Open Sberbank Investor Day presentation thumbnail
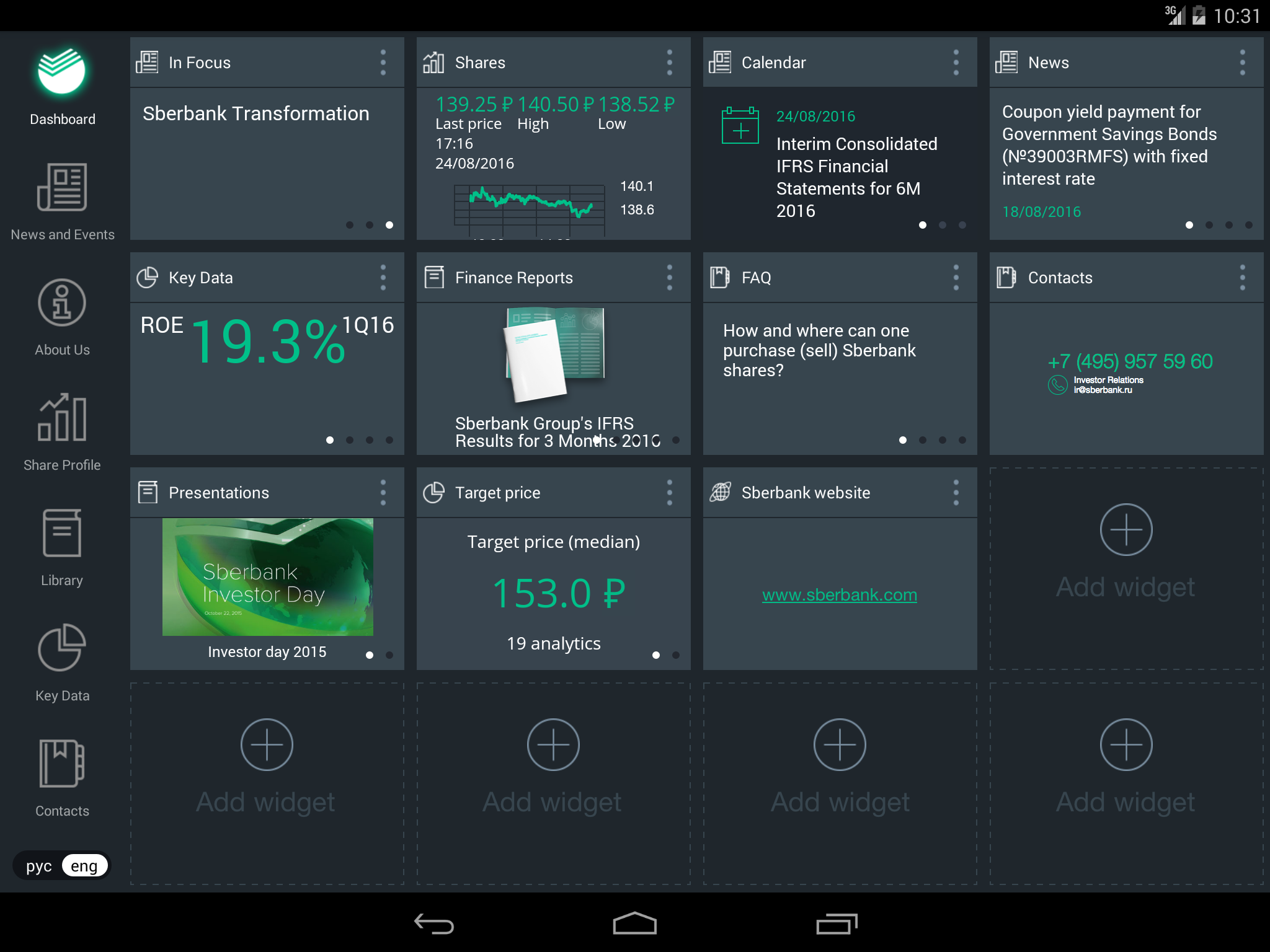Viewport: 1270px width, 952px height. (x=267, y=576)
